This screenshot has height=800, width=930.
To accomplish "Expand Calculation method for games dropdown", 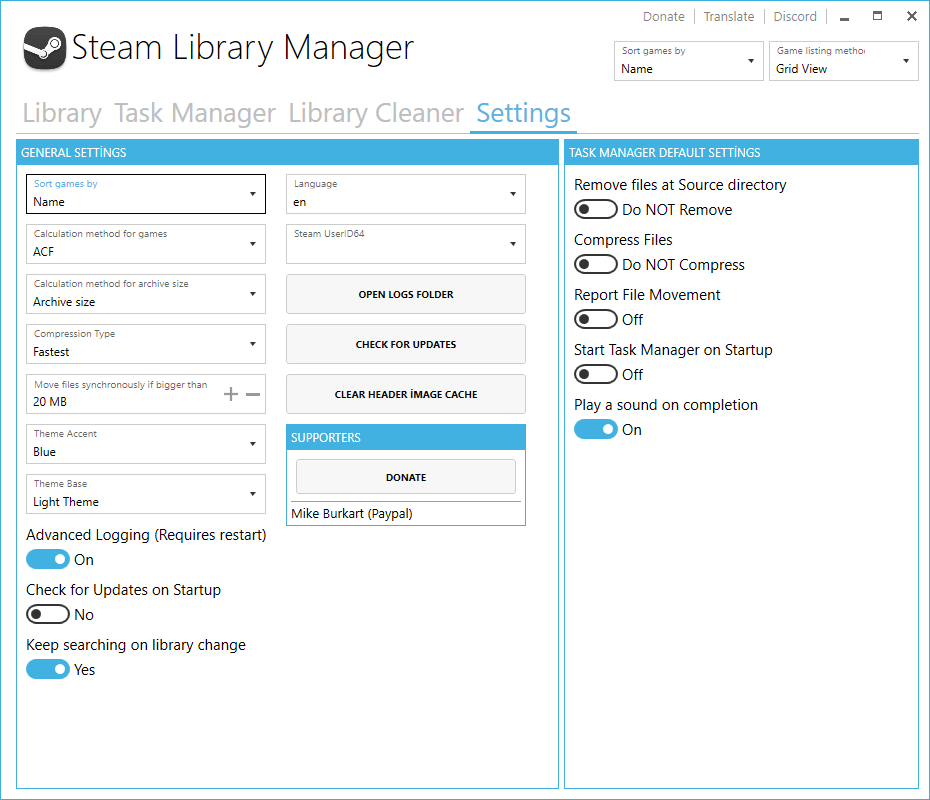I will [x=146, y=244].
